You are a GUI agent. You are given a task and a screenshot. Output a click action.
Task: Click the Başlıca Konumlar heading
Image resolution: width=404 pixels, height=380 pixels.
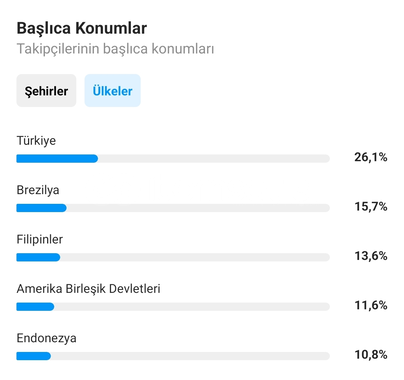point(82,28)
